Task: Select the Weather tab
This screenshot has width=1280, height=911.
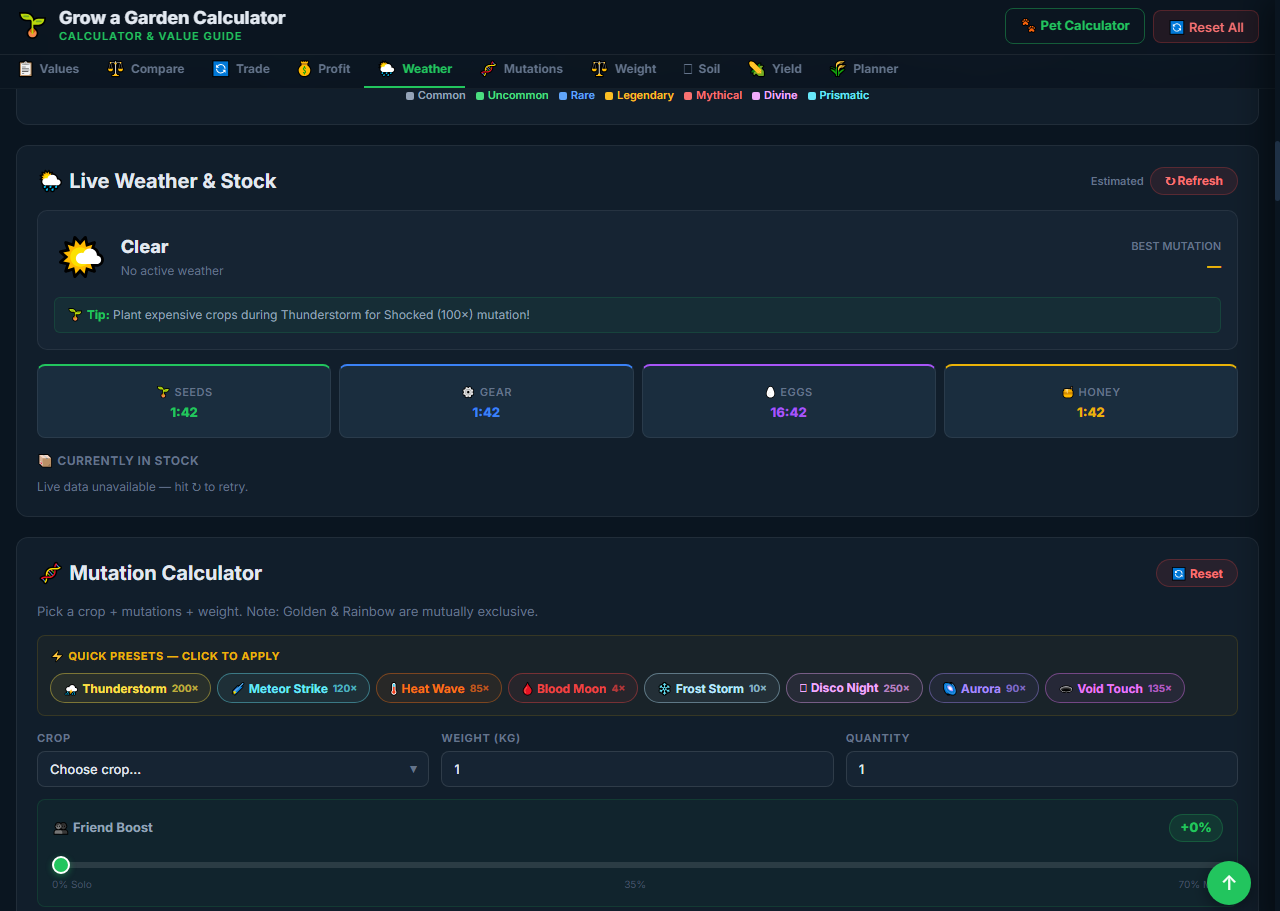Action: coord(415,69)
